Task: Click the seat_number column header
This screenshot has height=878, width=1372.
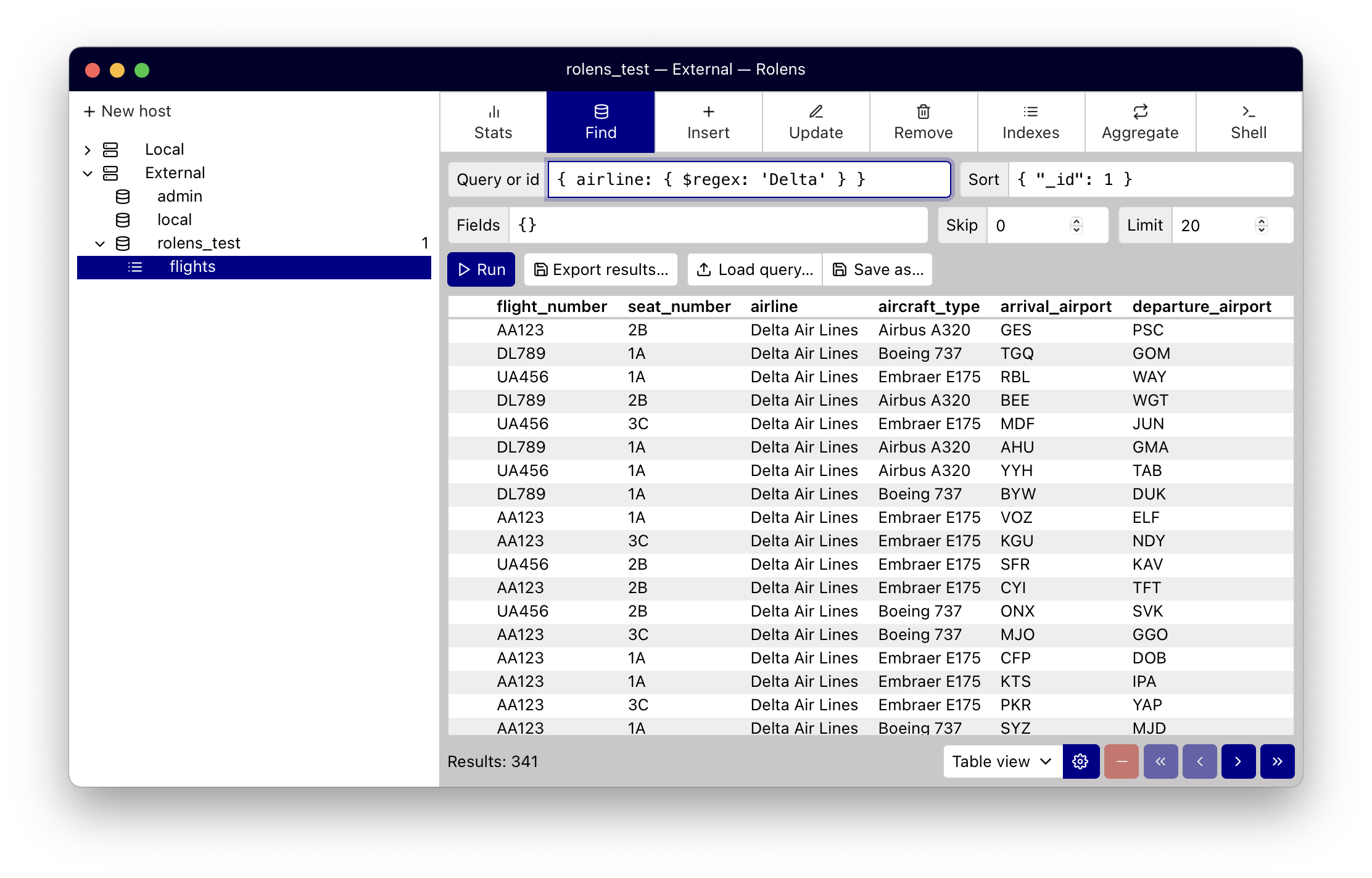Action: tap(679, 306)
